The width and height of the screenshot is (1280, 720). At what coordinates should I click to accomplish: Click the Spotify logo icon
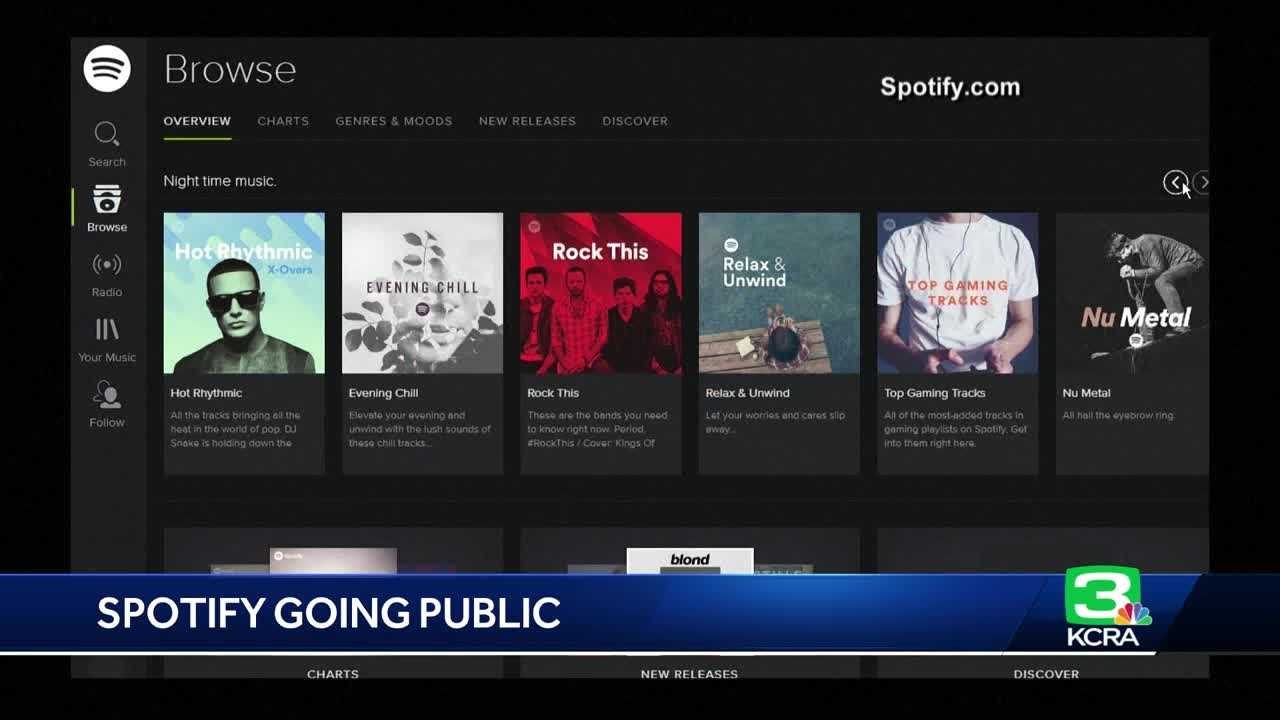point(107,69)
